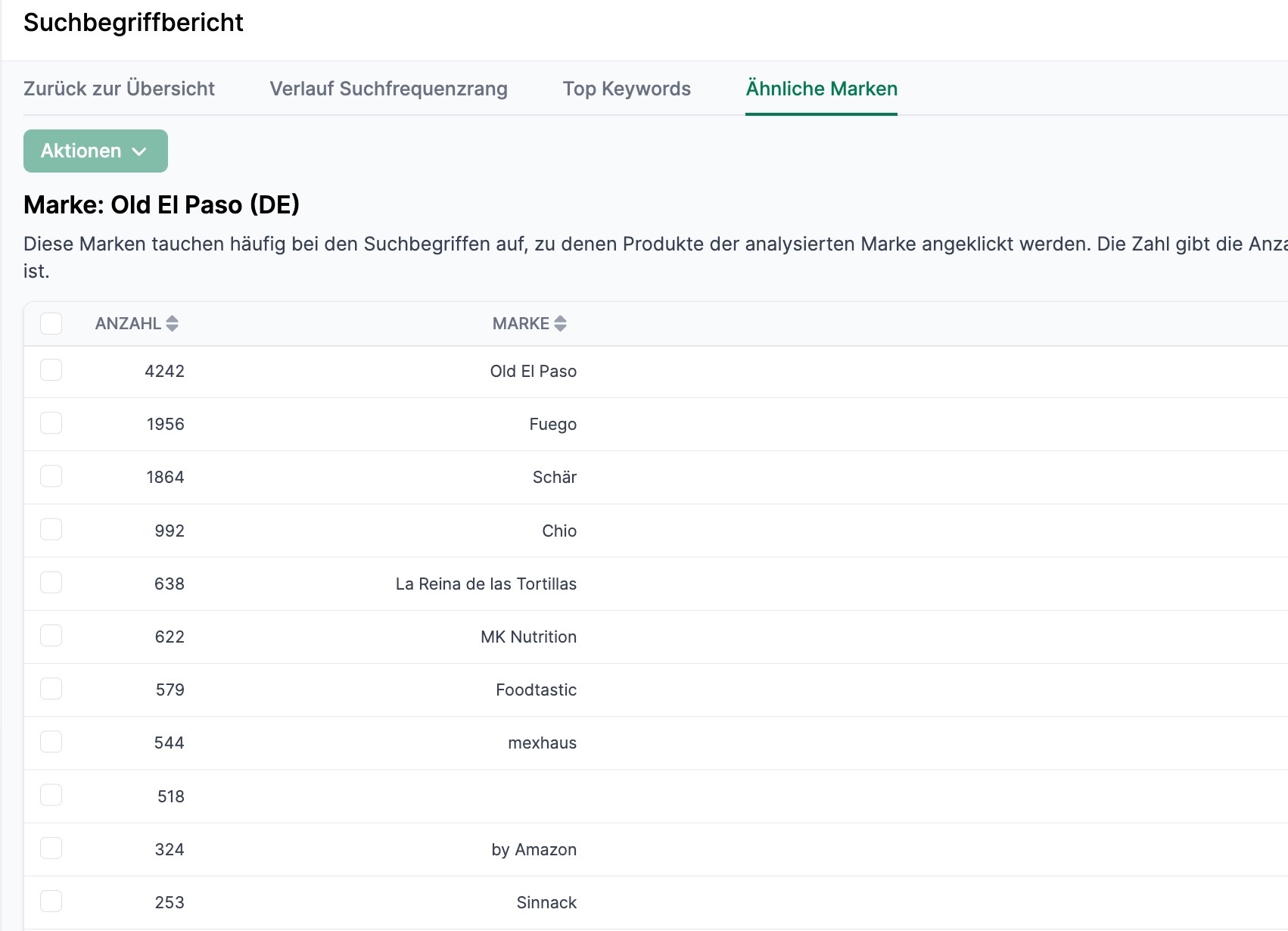1288x931 pixels.
Task: Check the Old El Paso row checkbox
Action: pos(51,370)
